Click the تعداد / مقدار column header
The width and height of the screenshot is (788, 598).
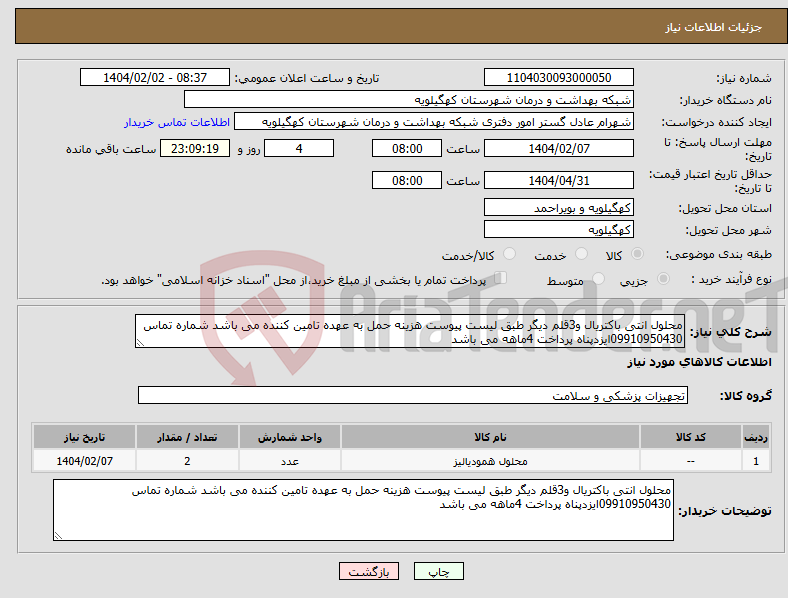pos(187,437)
